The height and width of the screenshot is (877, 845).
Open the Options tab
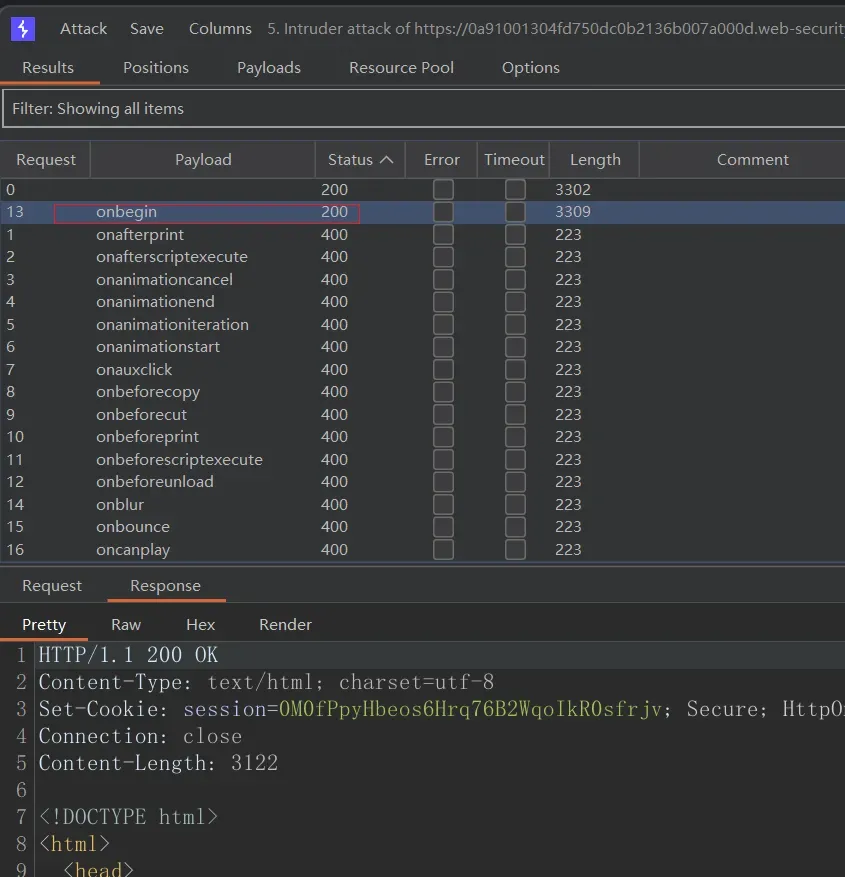click(531, 68)
